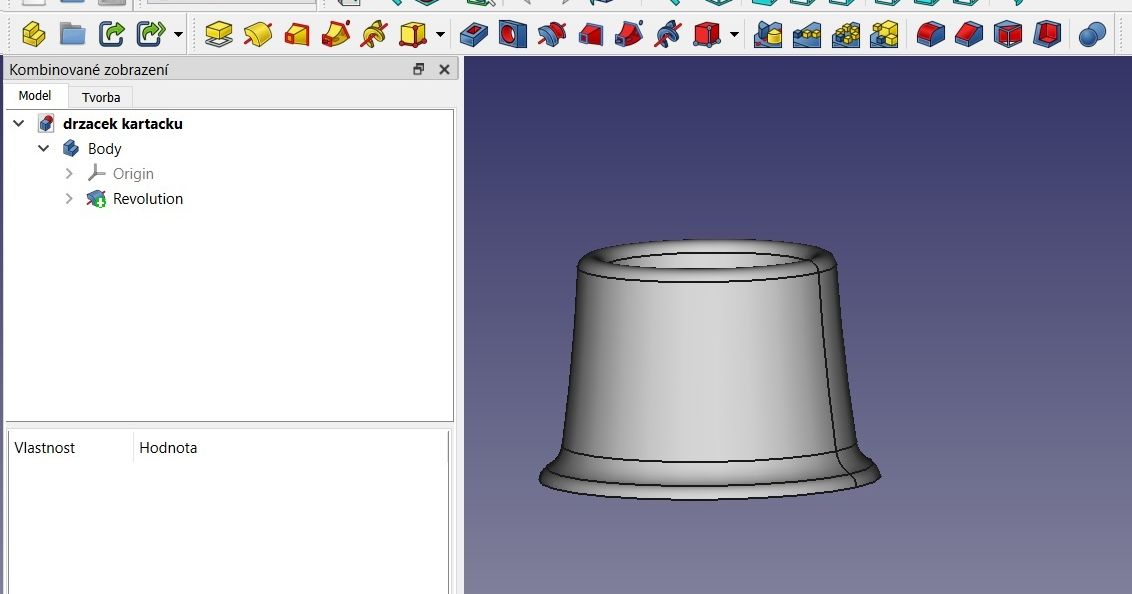Switch to the Tvorba tab

(x=101, y=97)
